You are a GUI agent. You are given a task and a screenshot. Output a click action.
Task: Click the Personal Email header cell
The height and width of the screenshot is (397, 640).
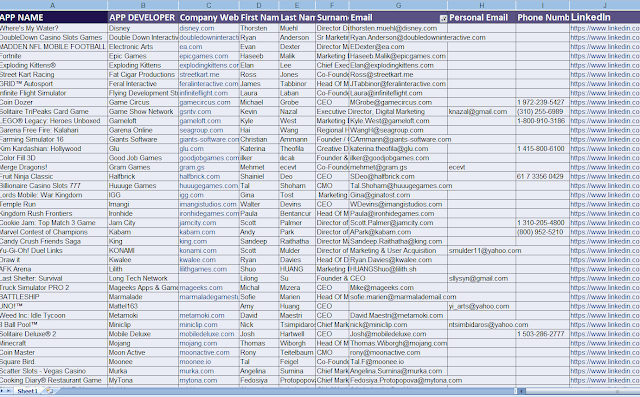click(482, 17)
